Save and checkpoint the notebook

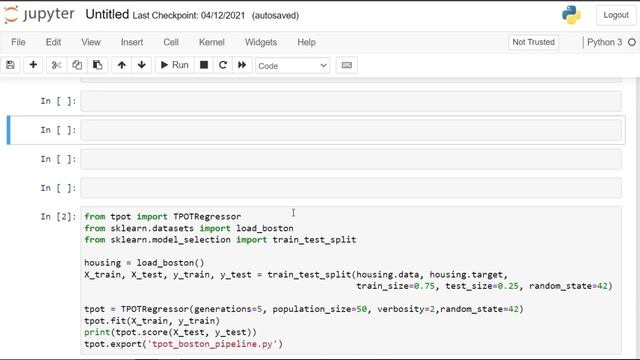click(11, 65)
